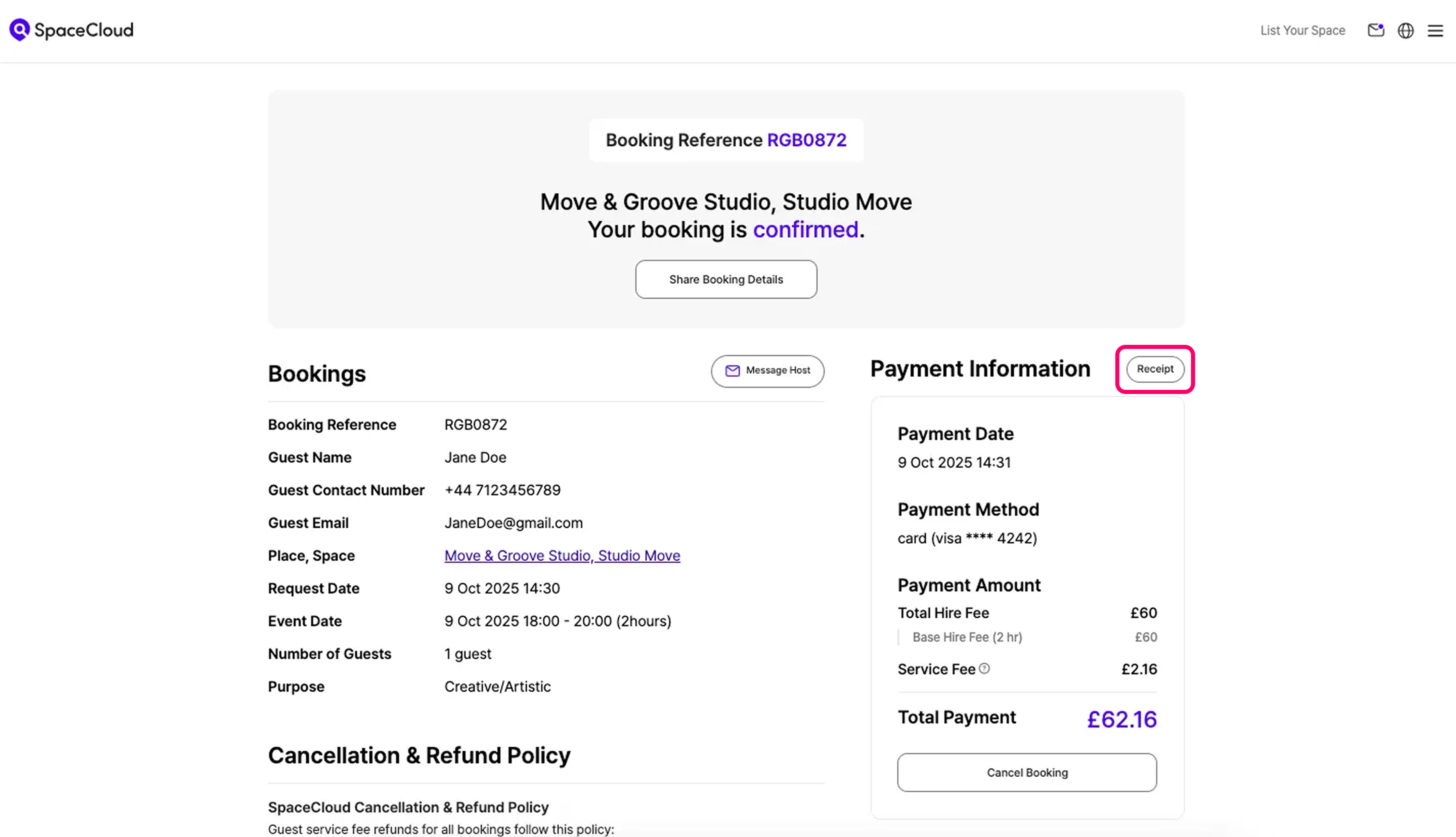Click the Service Fee info icon
This screenshot has width=1456, height=837.
click(984, 669)
